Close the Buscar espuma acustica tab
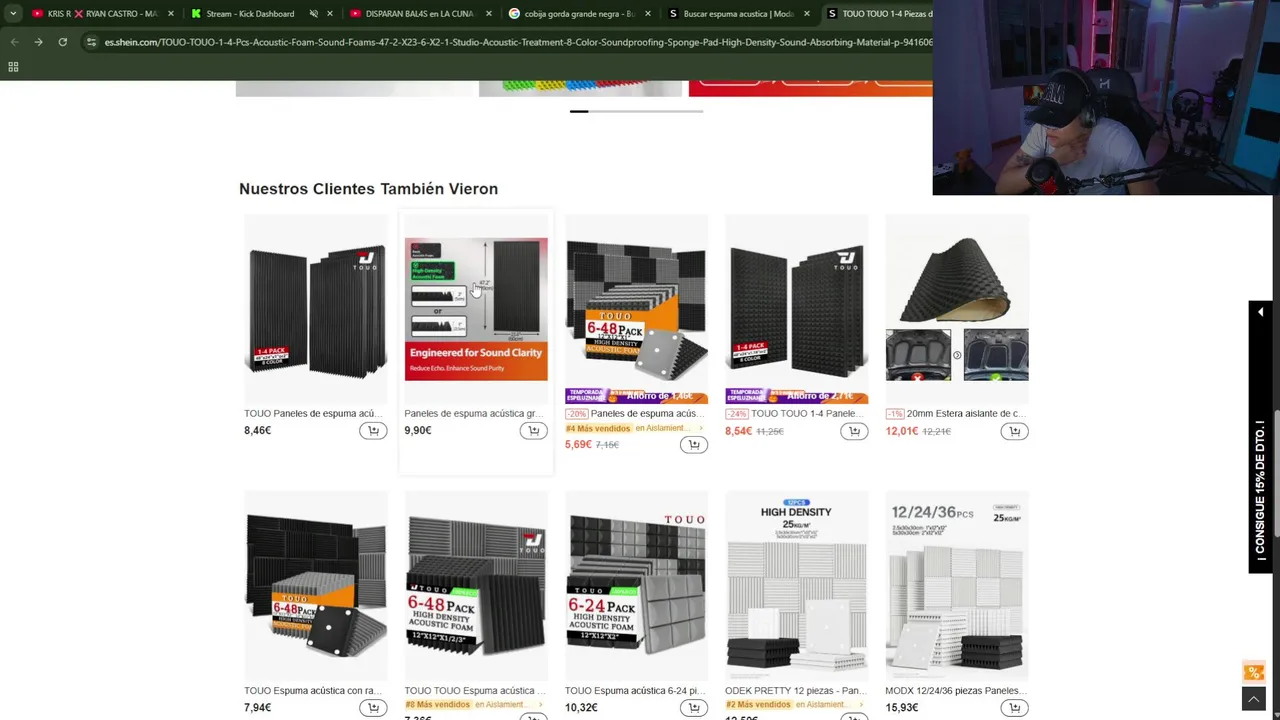The height and width of the screenshot is (720, 1280). 807,14
